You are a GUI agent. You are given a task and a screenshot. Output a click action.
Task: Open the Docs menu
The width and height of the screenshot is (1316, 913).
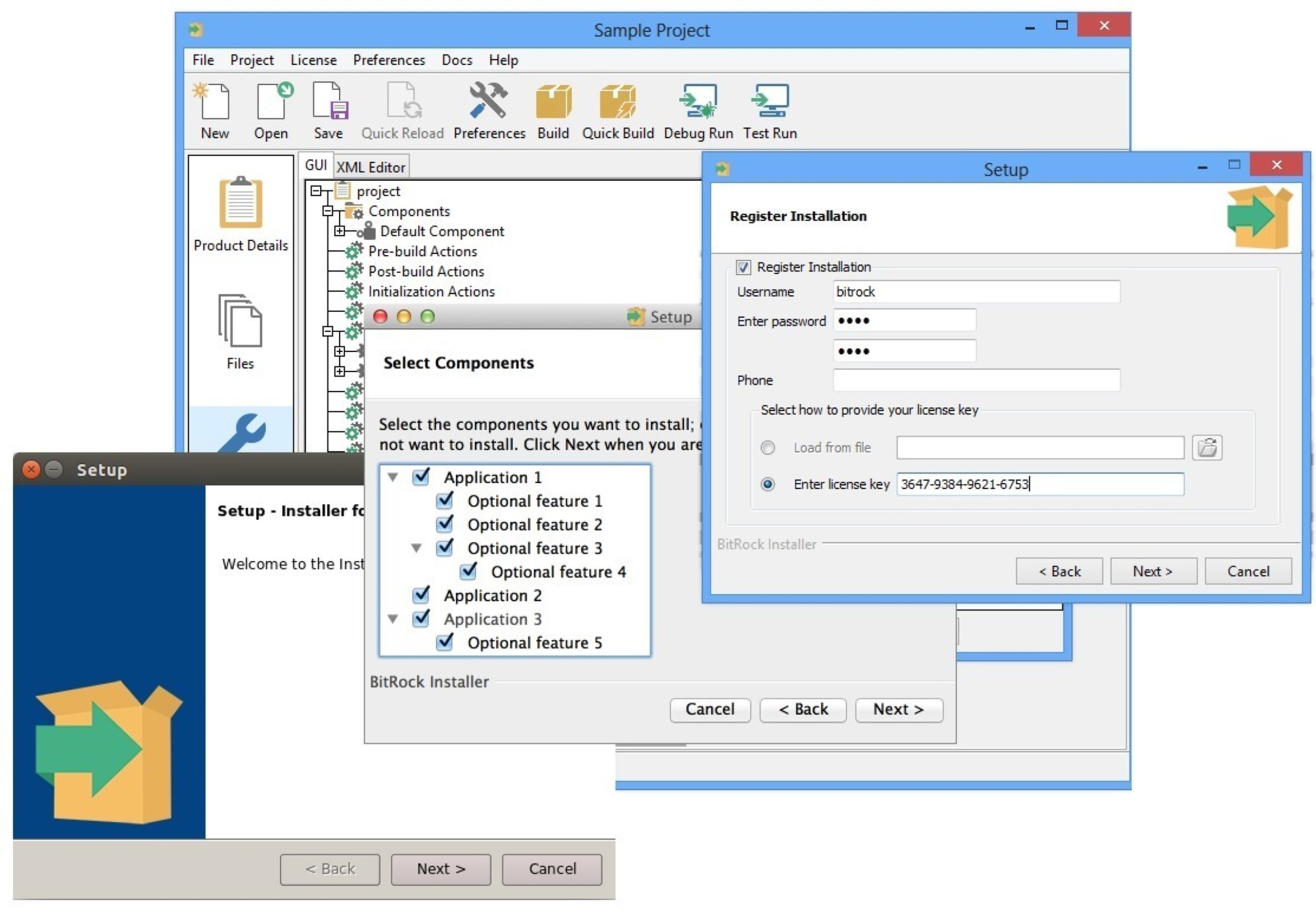pos(457,60)
